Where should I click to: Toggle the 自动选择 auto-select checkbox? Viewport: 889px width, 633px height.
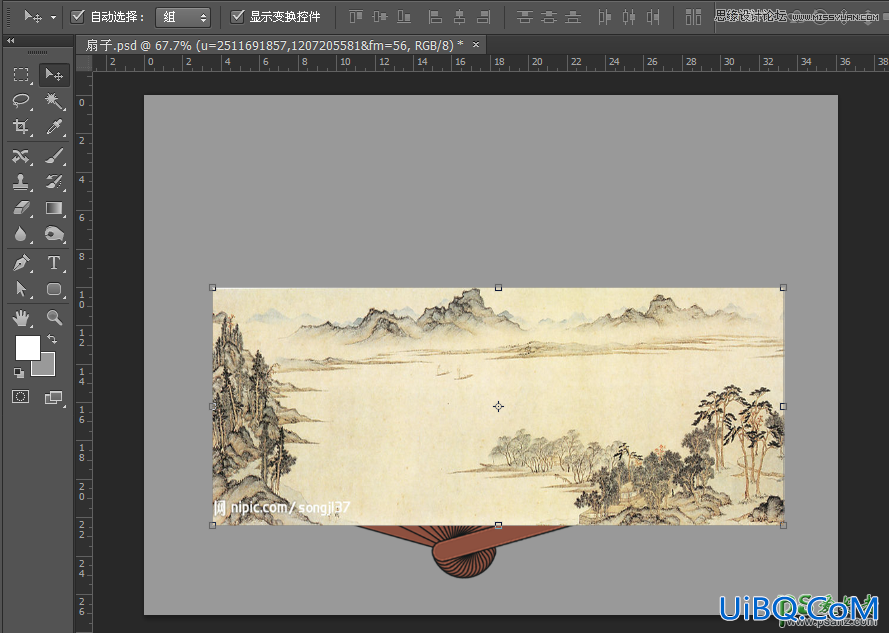pos(78,16)
